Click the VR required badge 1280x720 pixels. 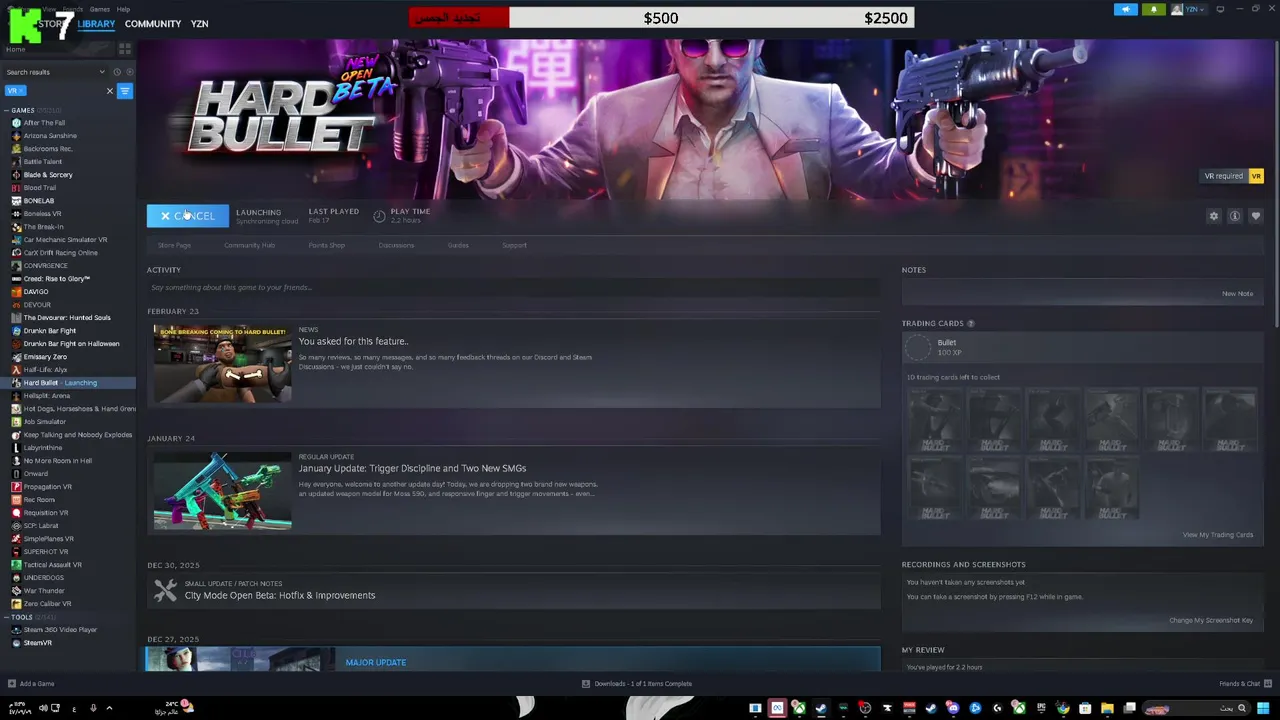[x=1232, y=176]
